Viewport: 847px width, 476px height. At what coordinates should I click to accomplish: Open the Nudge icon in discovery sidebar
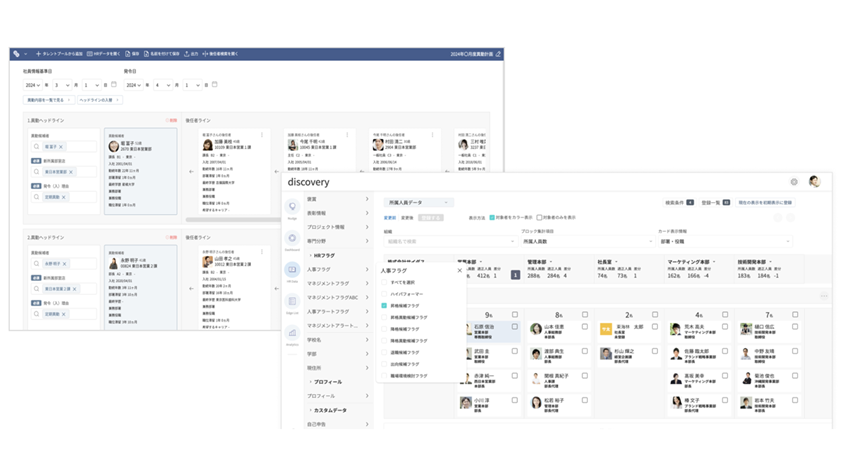(x=292, y=208)
